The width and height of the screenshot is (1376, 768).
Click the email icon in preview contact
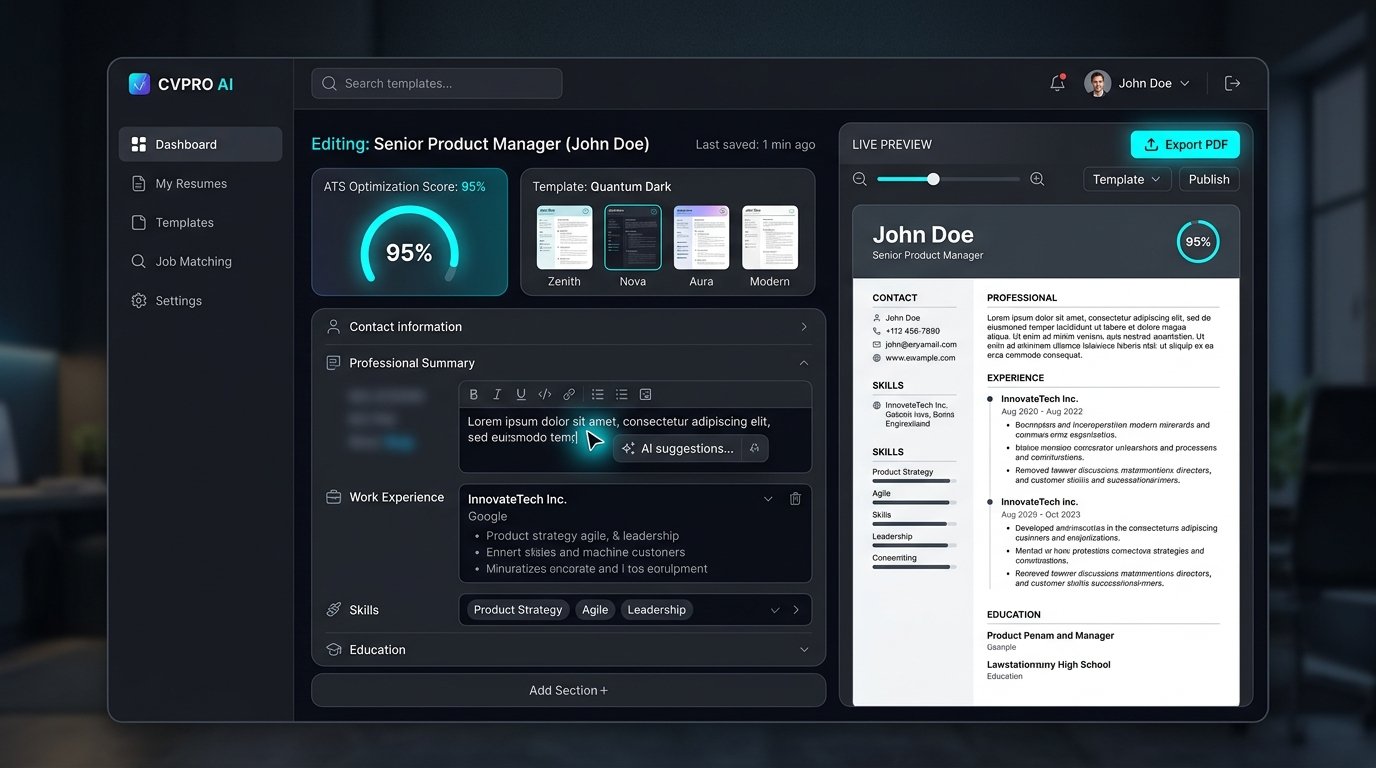click(877, 344)
